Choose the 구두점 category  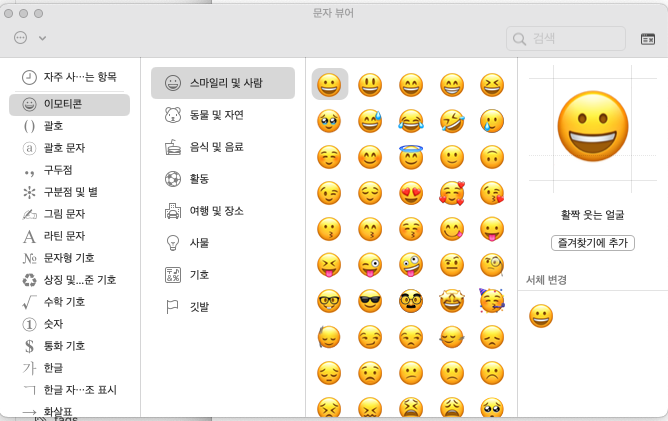(x=69, y=170)
